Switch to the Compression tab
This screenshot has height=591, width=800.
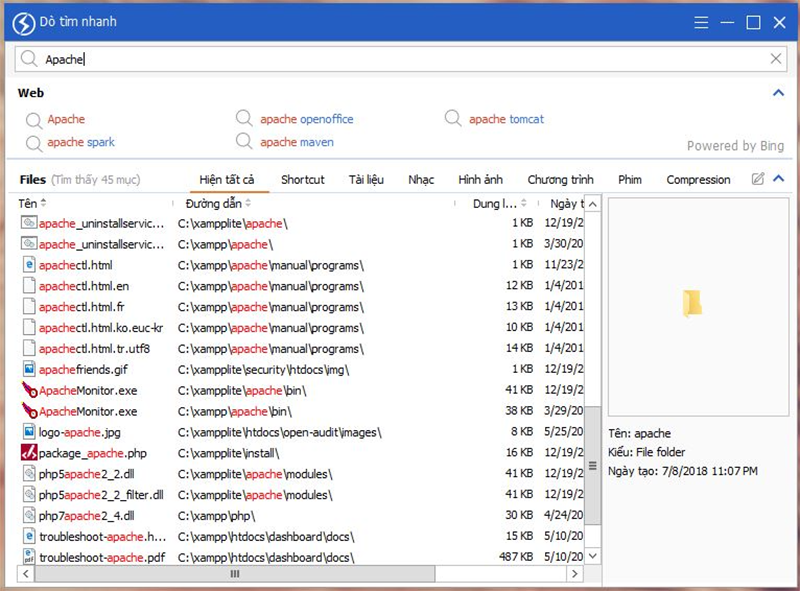coord(698,180)
